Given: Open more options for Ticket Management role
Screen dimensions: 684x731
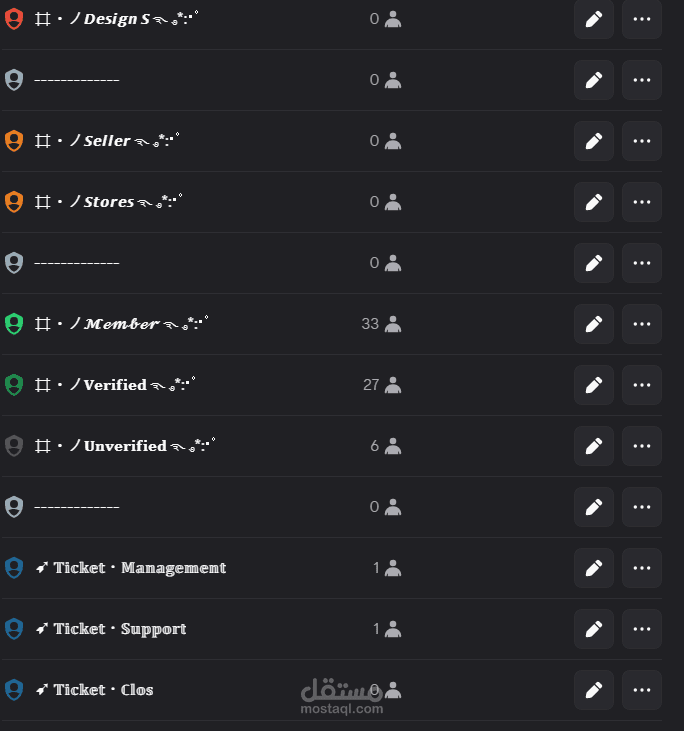Looking at the screenshot, I should point(642,568).
